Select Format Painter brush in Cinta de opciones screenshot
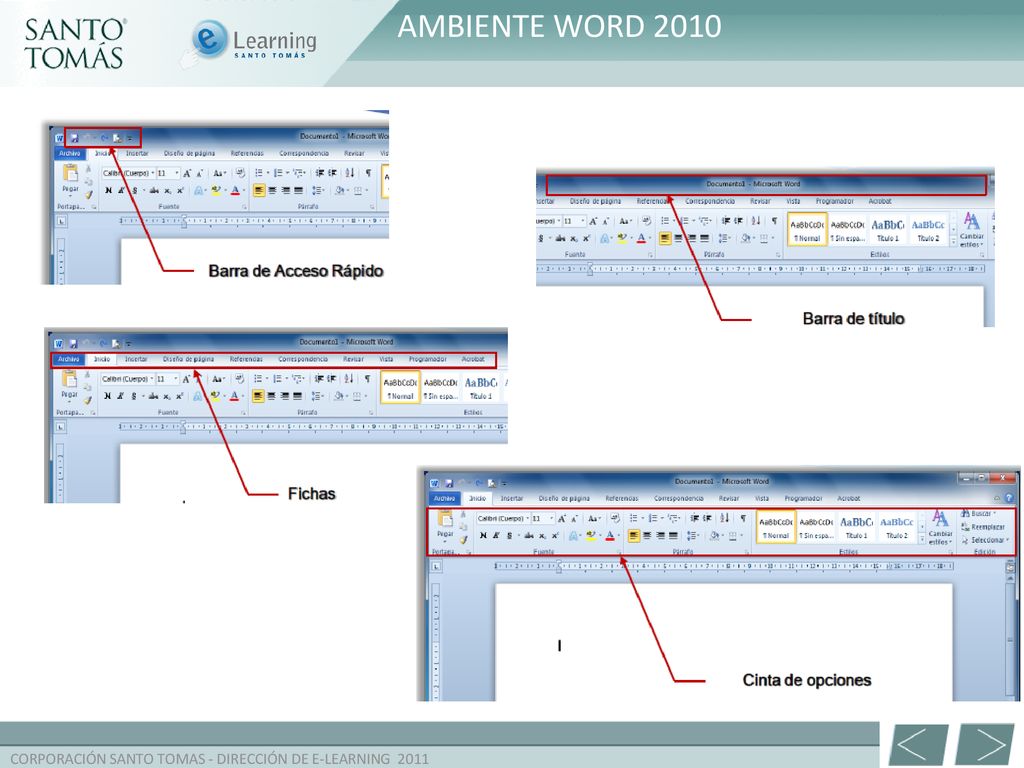Screen dimensions: 1024x768 [464, 539]
